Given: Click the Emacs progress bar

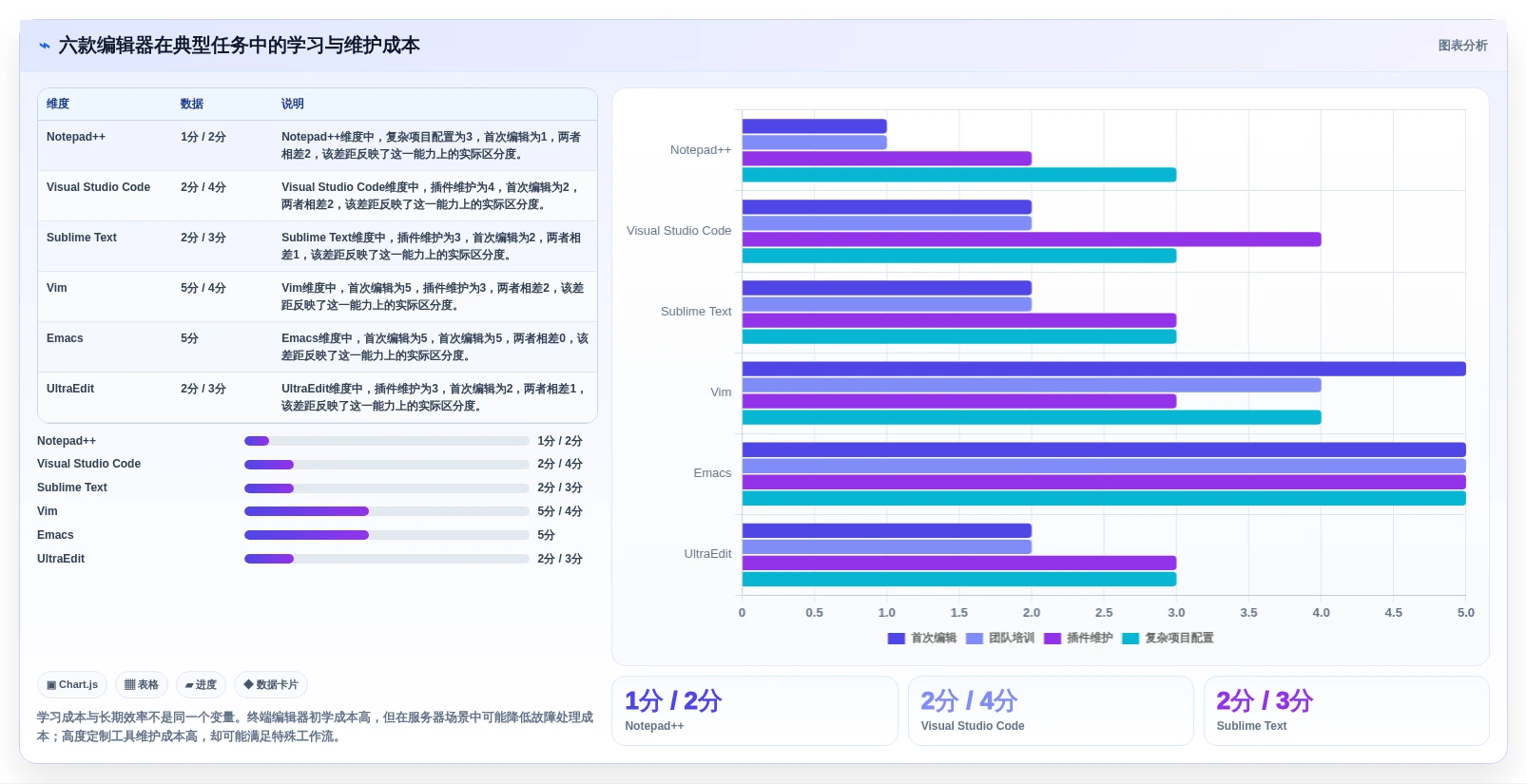Looking at the screenshot, I should pos(386,535).
